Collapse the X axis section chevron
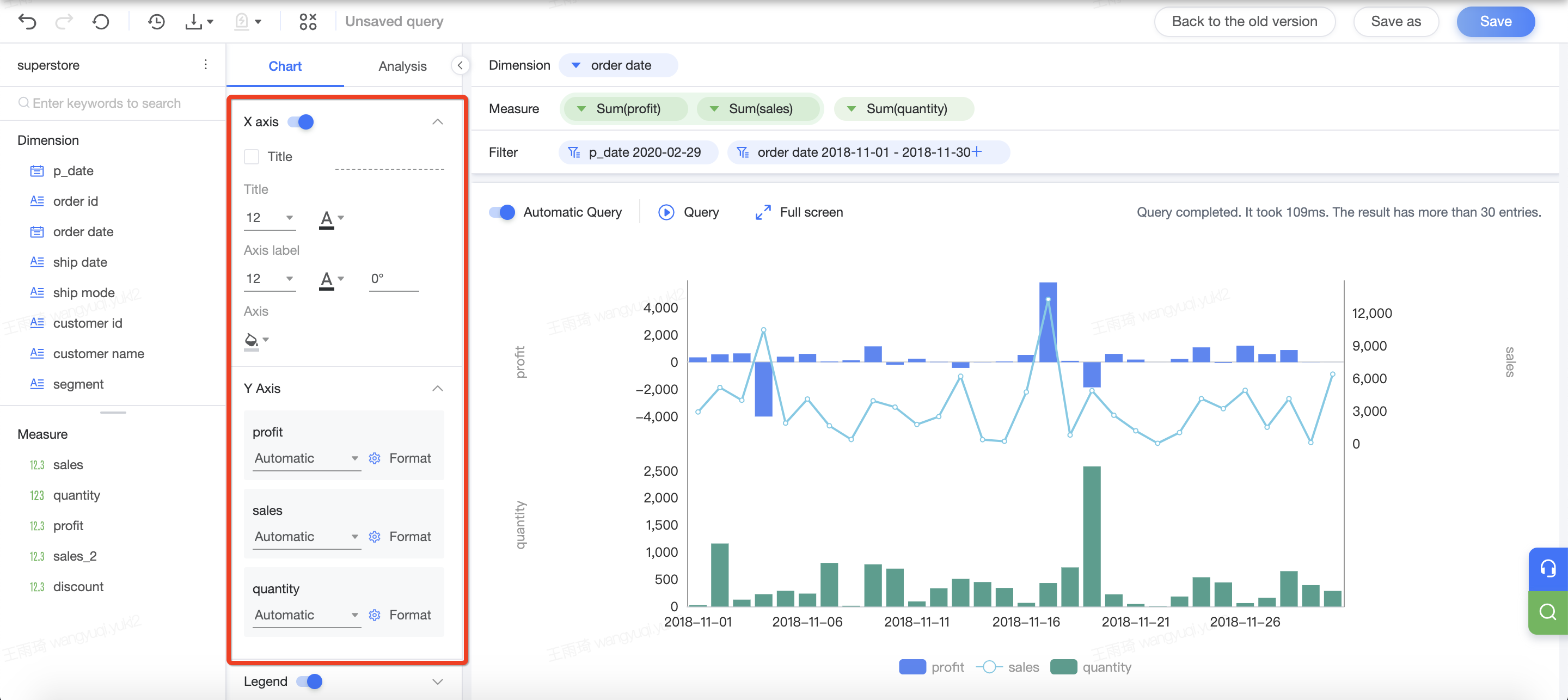 coord(438,122)
